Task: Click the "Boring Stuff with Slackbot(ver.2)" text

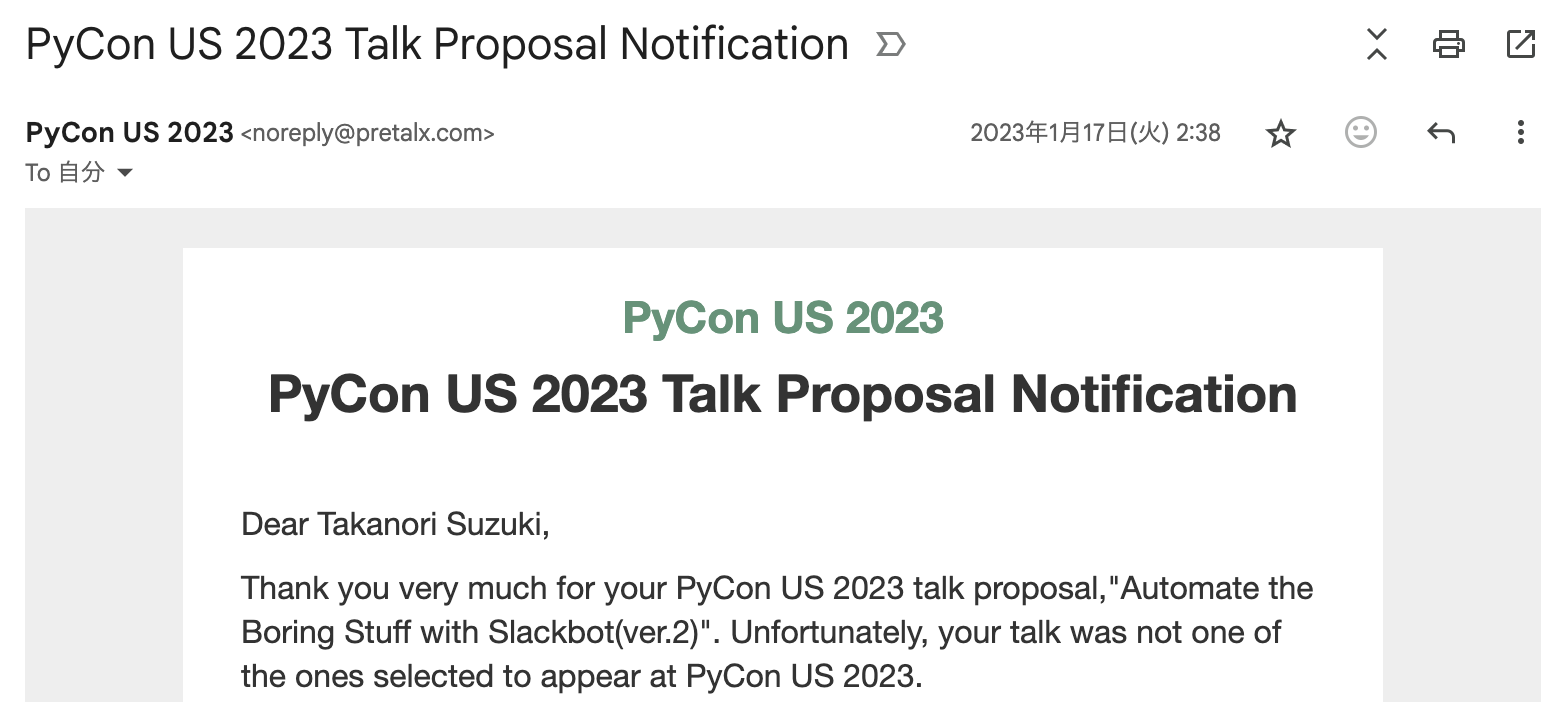Action: (480, 632)
